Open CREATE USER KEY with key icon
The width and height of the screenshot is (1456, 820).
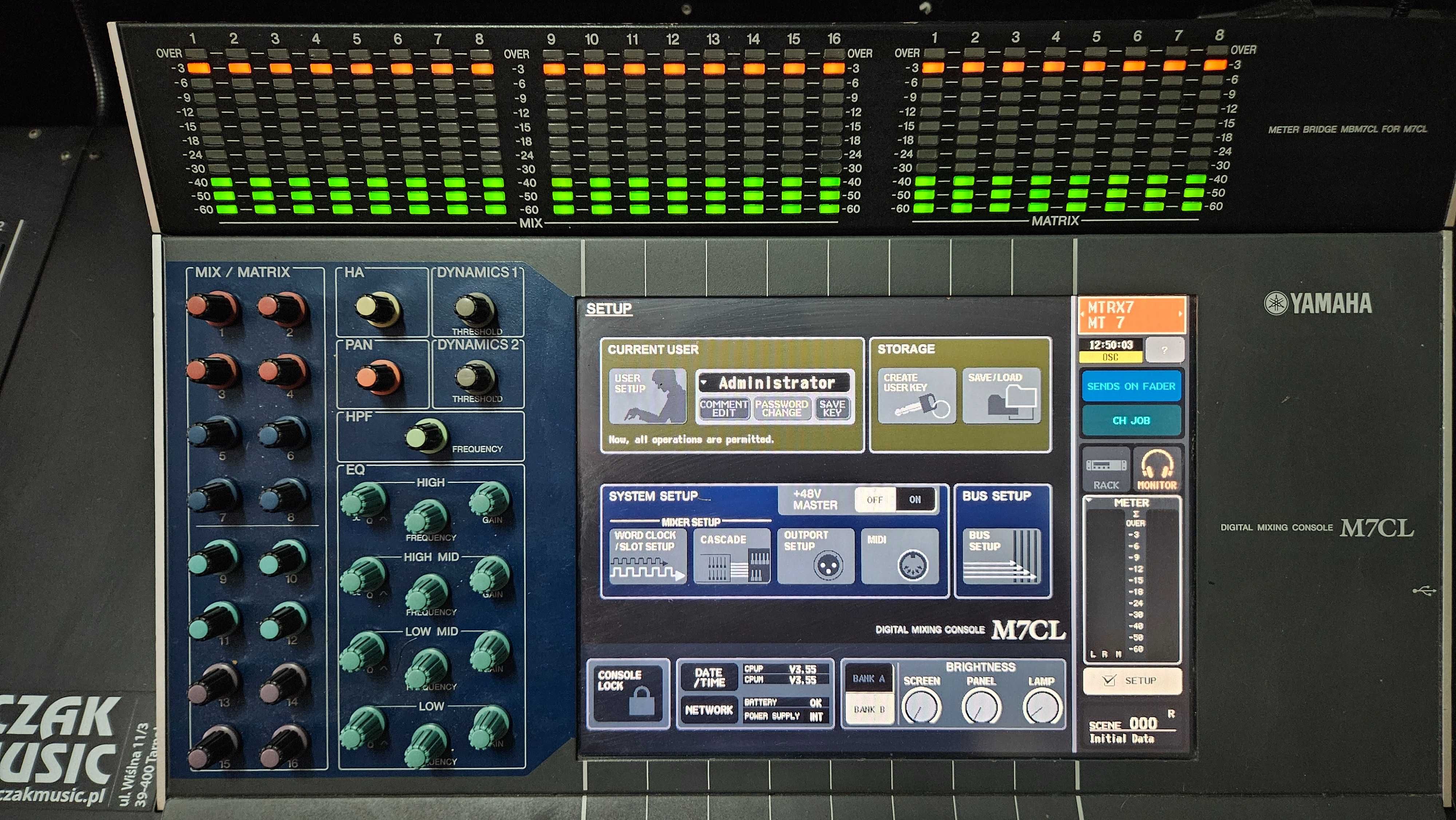pyautogui.click(x=917, y=396)
